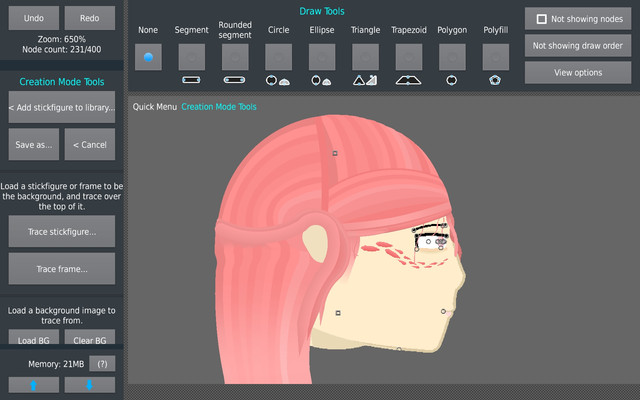Select the square node on top hair
Screen dimensions: 640x400
pos(335,153)
